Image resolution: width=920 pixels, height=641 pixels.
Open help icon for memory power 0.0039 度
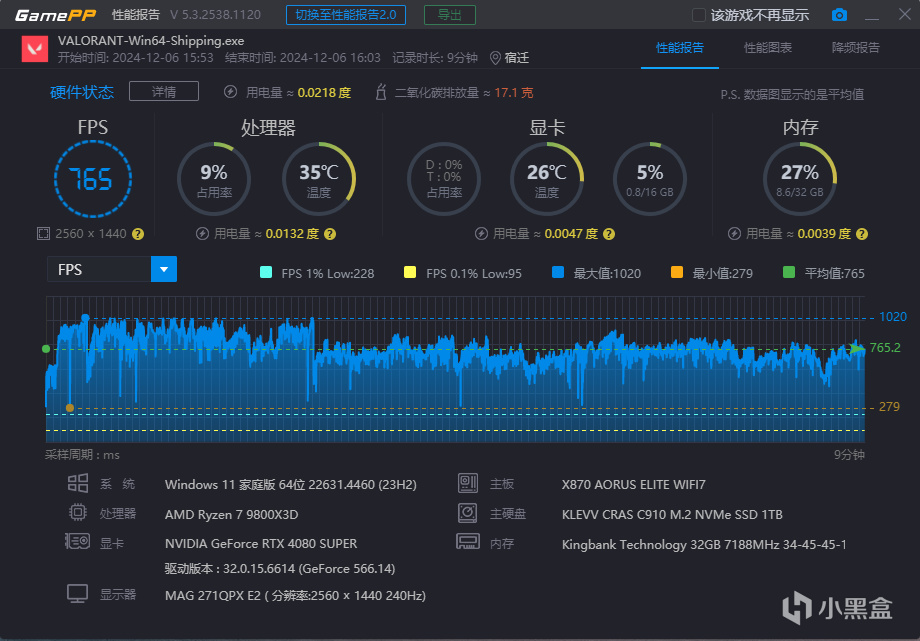tap(861, 234)
